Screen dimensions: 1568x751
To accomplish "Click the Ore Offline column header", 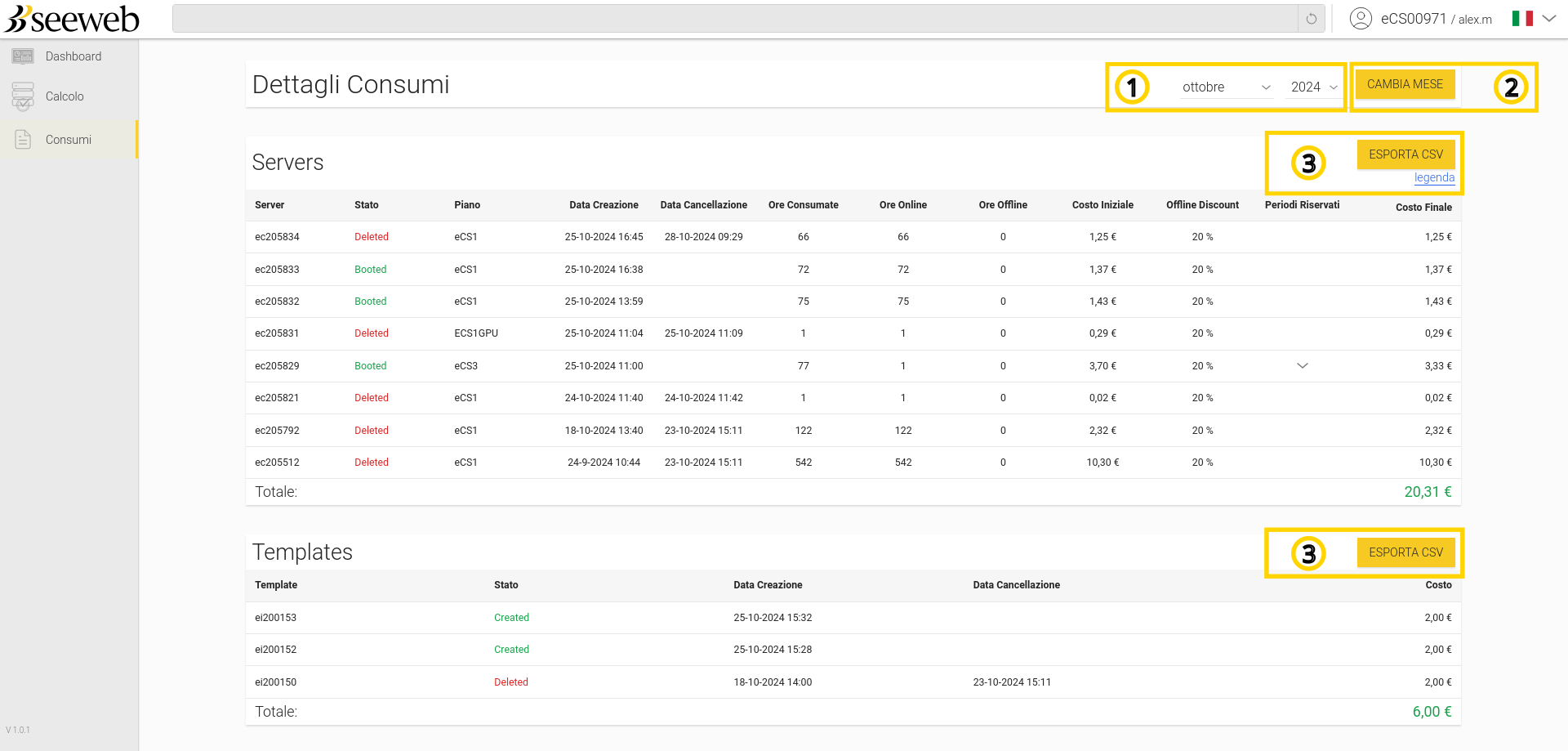I will [x=1003, y=205].
